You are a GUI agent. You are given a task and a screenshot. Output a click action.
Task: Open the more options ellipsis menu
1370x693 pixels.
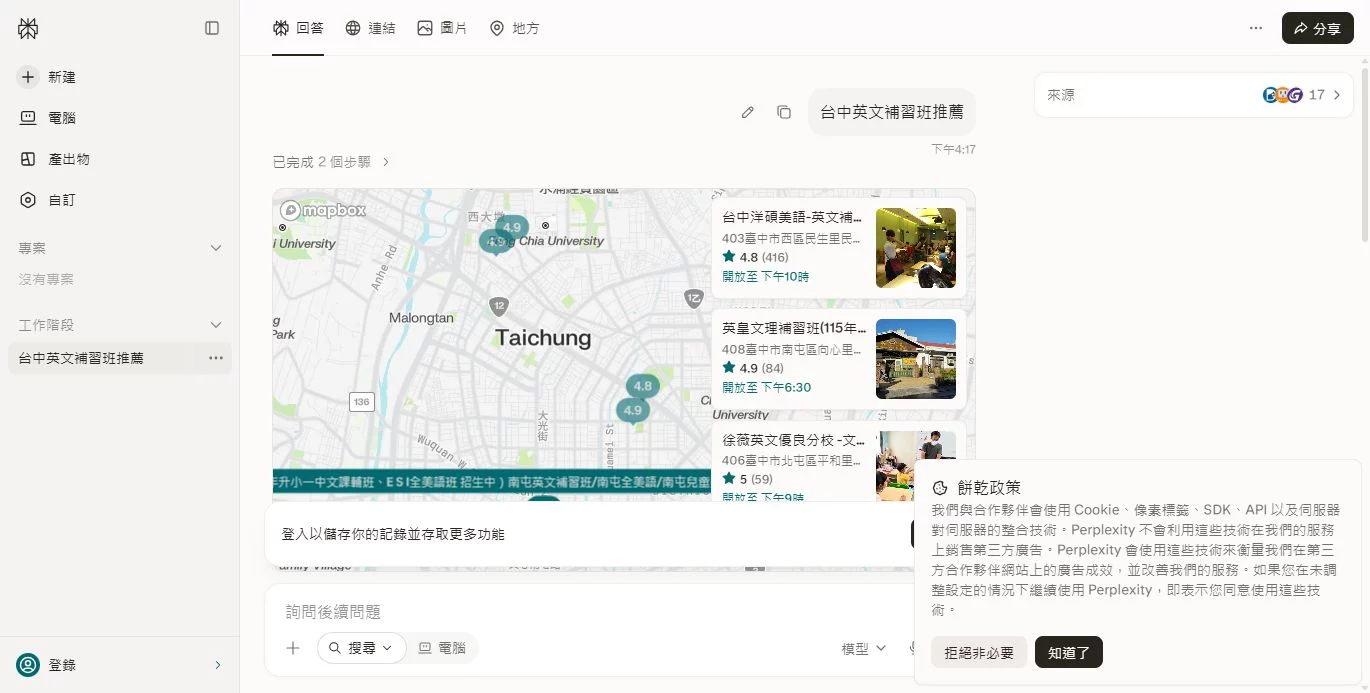pos(1256,28)
